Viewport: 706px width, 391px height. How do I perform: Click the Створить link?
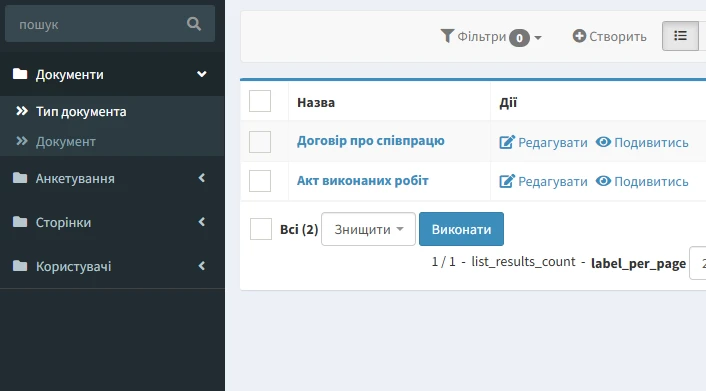[x=610, y=36]
